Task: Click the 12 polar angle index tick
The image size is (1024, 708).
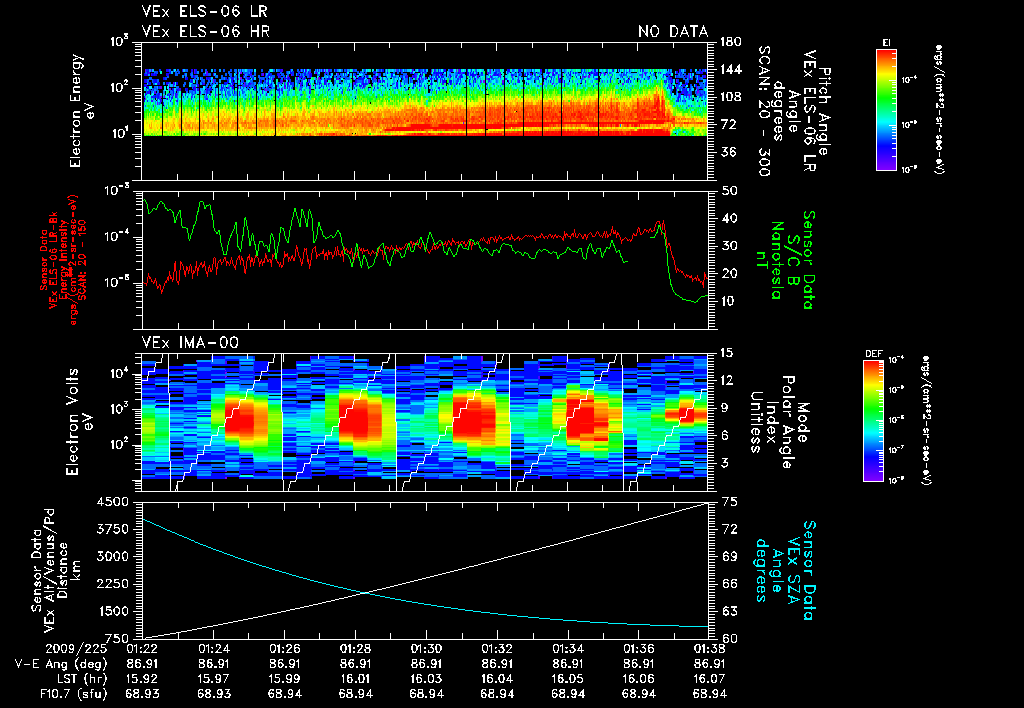Action: [x=728, y=380]
